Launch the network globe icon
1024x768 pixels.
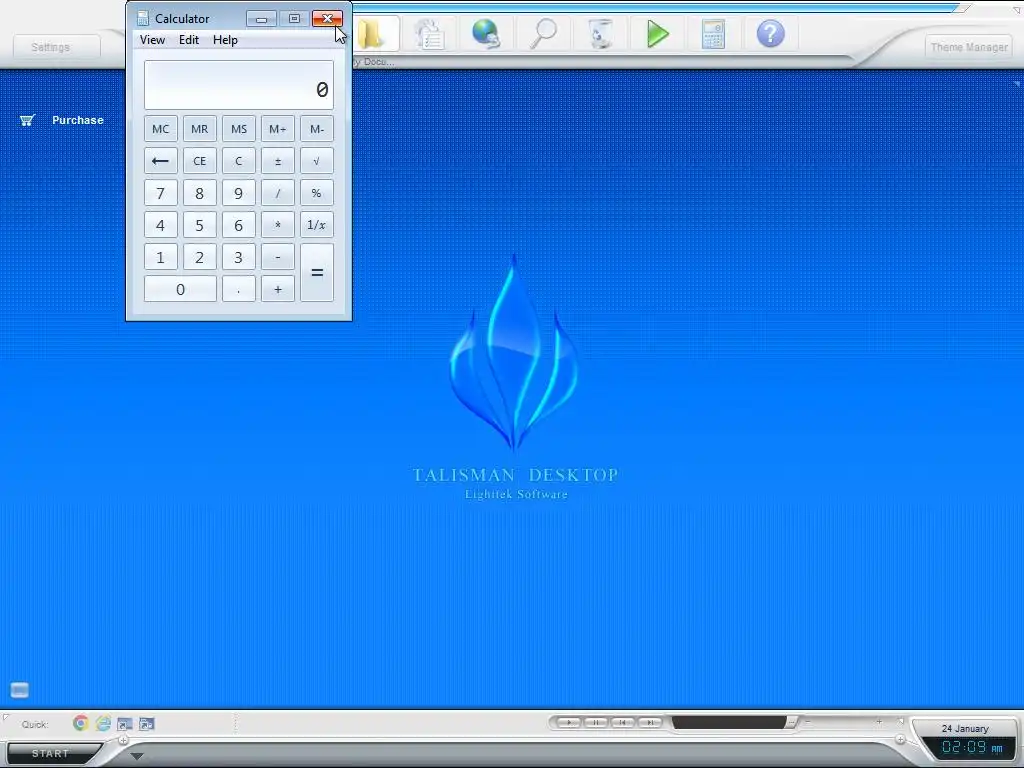pos(487,33)
